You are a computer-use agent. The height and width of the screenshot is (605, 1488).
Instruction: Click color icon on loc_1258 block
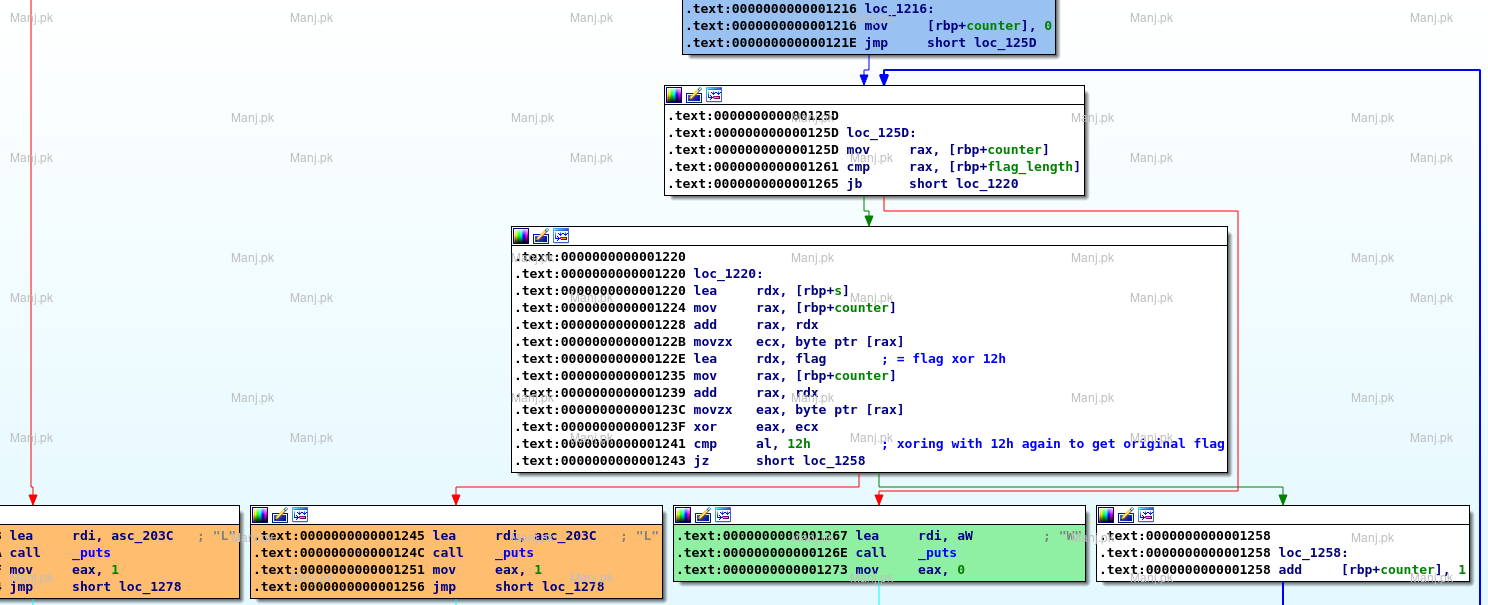[x=1106, y=515]
